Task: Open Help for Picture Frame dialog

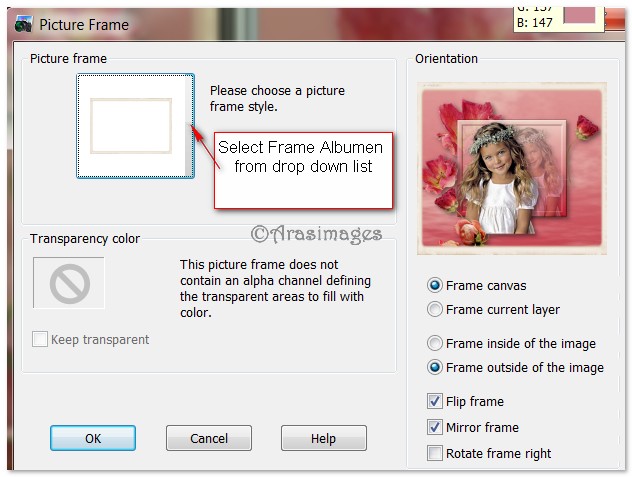Action: tap(323, 438)
